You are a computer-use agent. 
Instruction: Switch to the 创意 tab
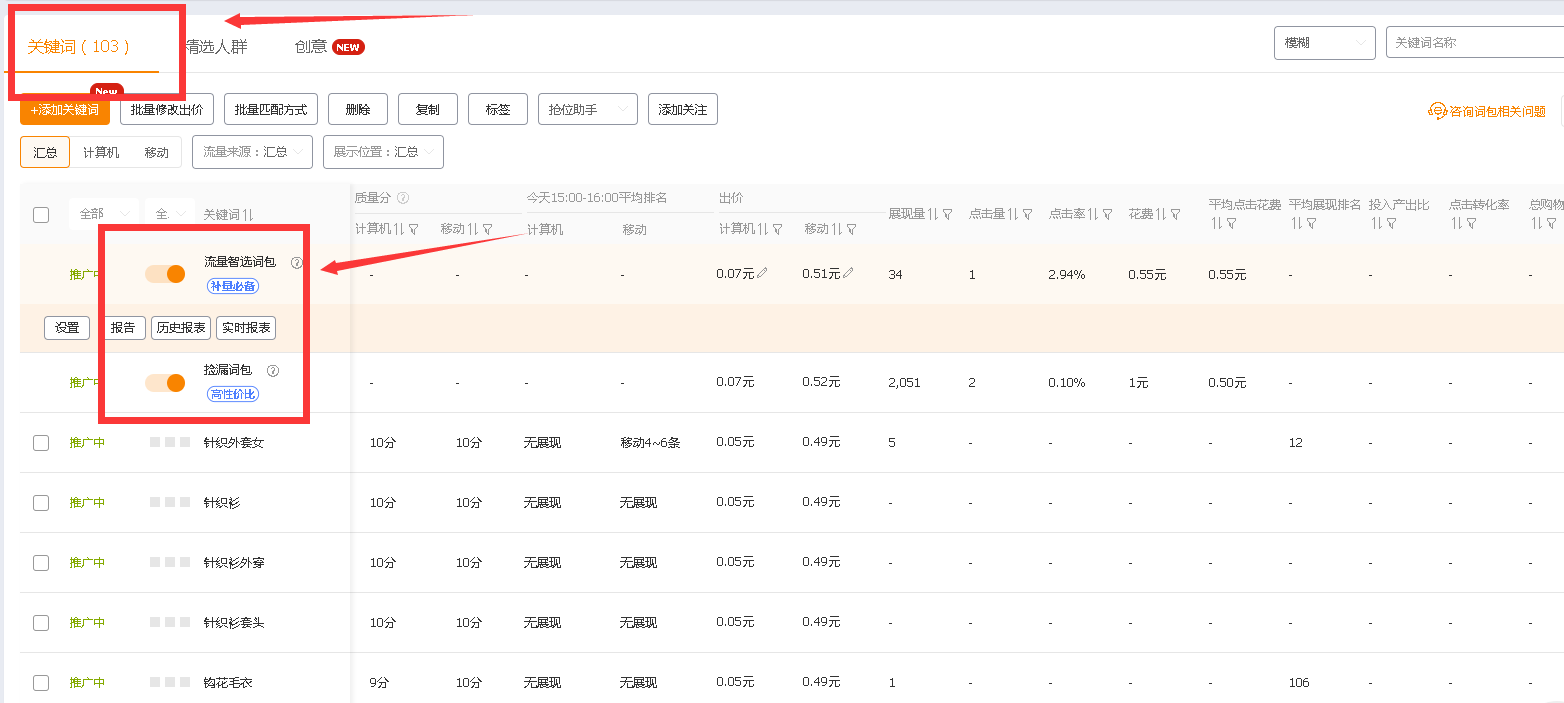(x=311, y=47)
